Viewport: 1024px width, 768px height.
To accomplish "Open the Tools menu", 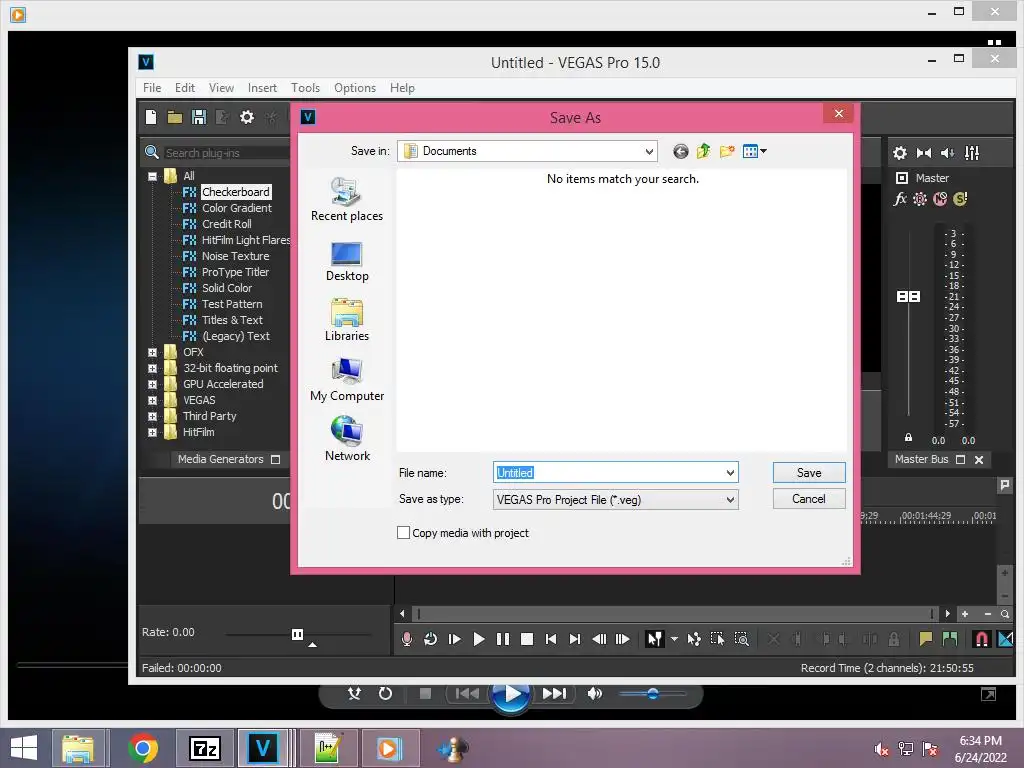I will [x=306, y=88].
